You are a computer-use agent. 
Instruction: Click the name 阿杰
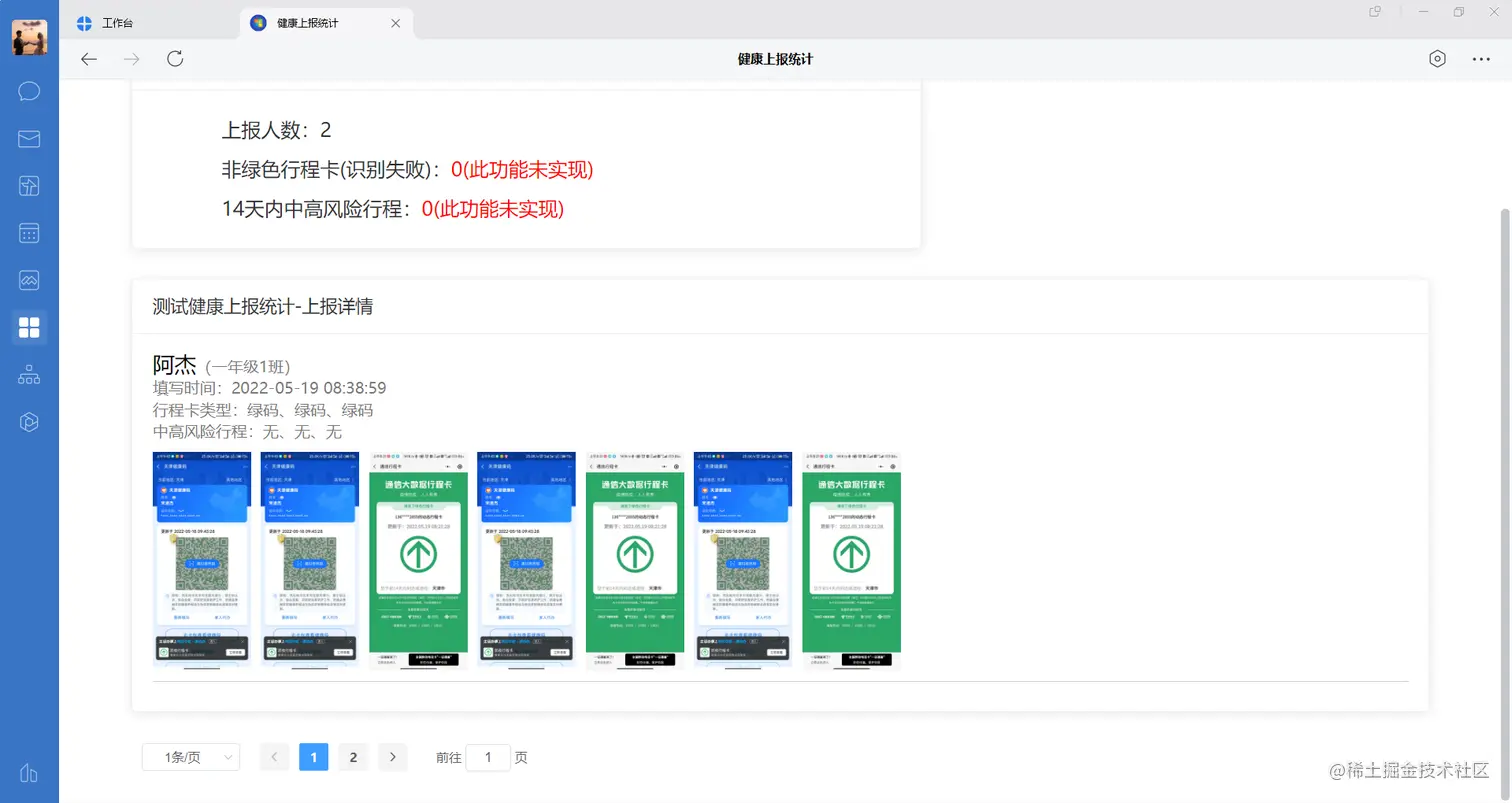point(175,365)
